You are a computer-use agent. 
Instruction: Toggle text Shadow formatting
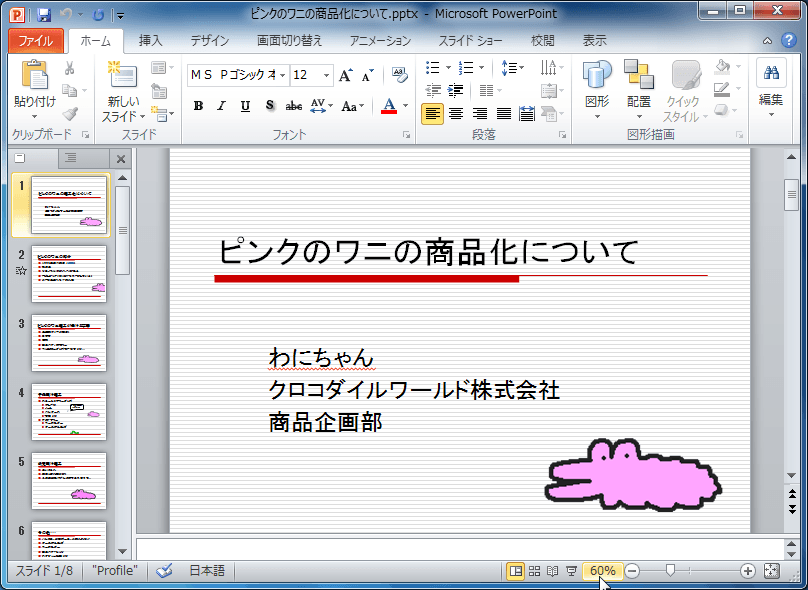[x=270, y=106]
